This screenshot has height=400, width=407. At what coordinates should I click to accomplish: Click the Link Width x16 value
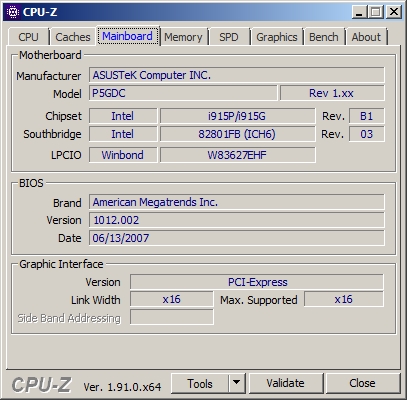click(172, 299)
